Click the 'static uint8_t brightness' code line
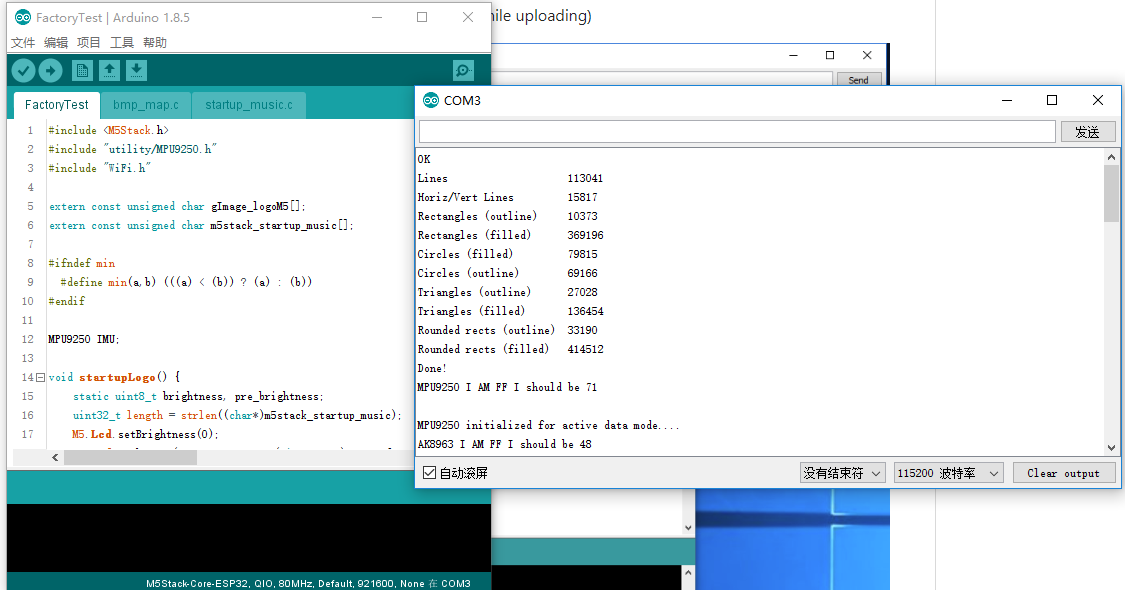This screenshot has height=590, width=1125. (198, 396)
